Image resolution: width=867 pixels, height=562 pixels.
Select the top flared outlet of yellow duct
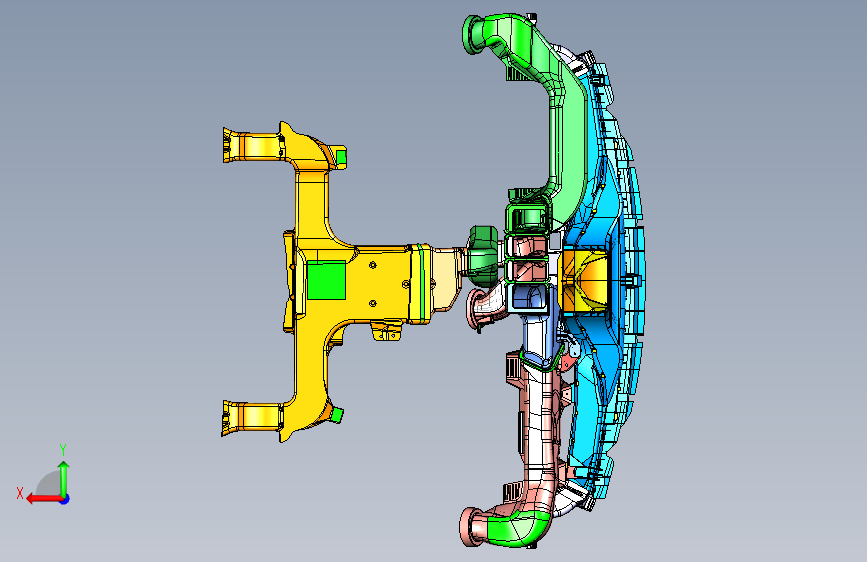click(x=253, y=146)
